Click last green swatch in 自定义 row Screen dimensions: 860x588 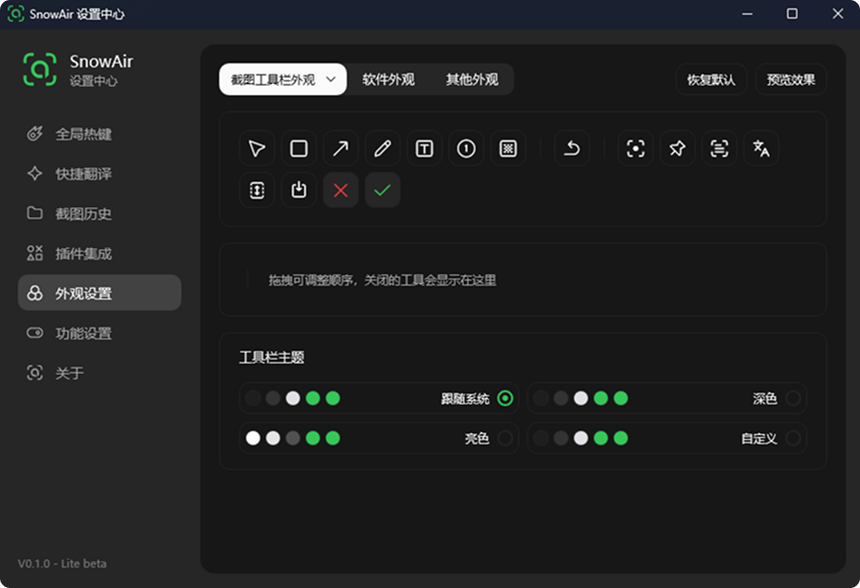coord(621,438)
